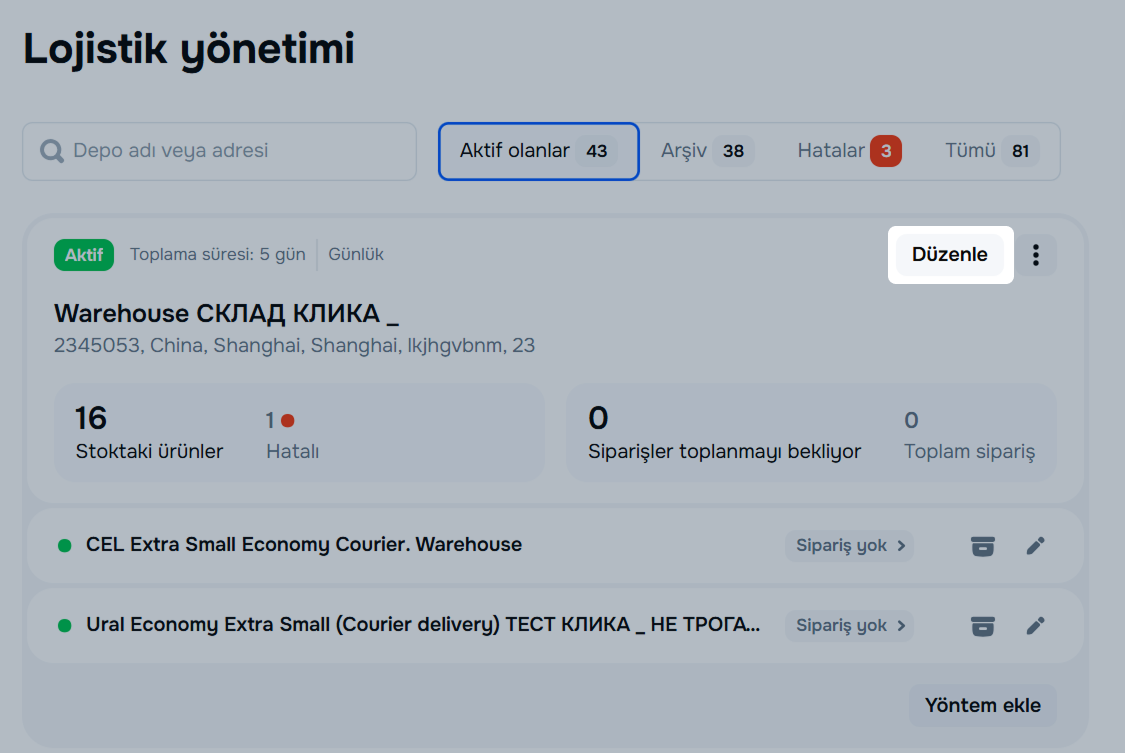Click pencil icon for Ural Economy method
This screenshot has height=753, width=1125.
click(x=1036, y=626)
